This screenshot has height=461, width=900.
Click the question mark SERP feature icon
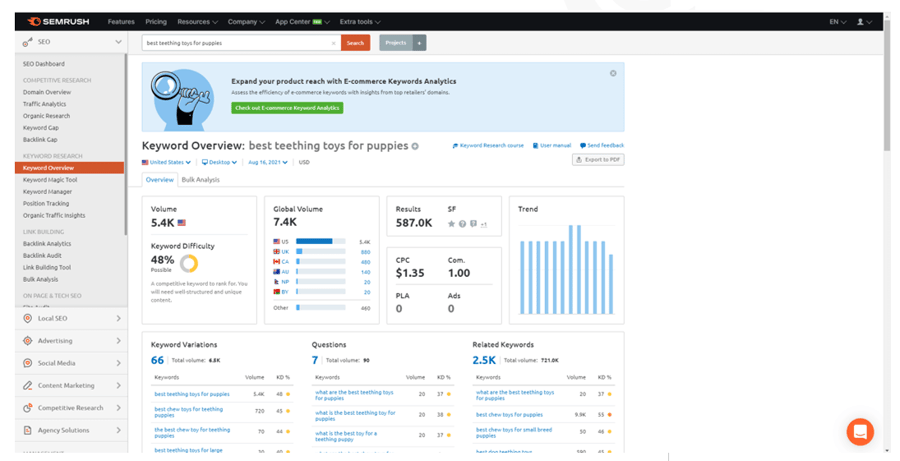click(462, 224)
